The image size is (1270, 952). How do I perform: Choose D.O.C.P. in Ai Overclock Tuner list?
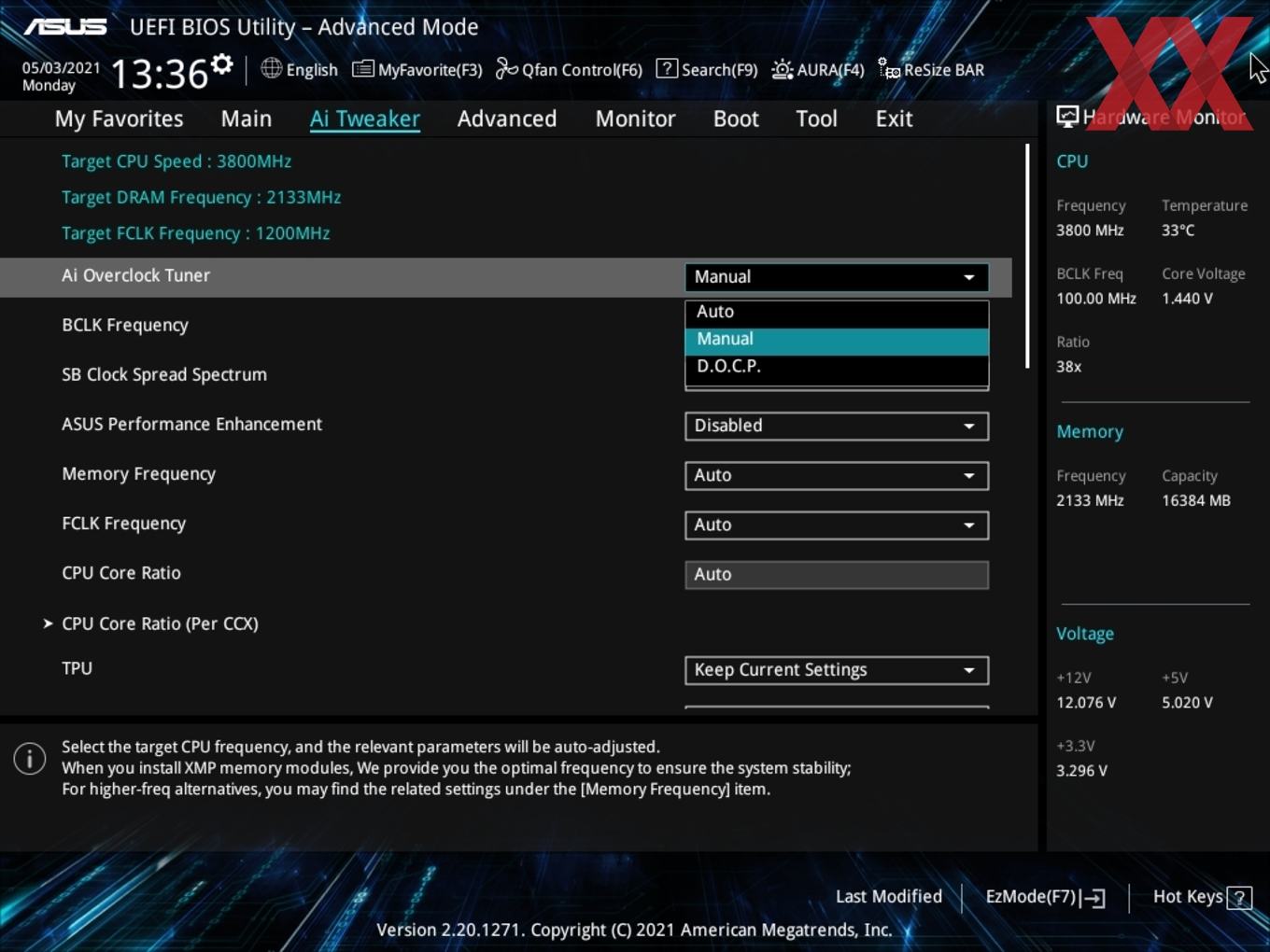point(837,367)
